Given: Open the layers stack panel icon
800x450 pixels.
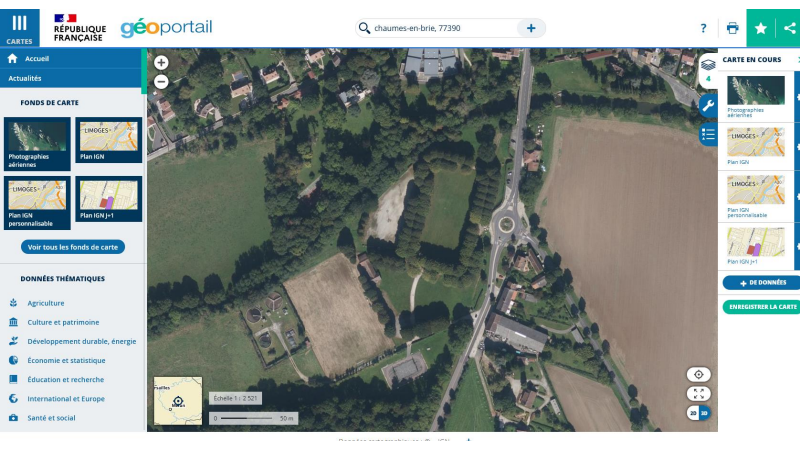Looking at the screenshot, I should tap(708, 63).
